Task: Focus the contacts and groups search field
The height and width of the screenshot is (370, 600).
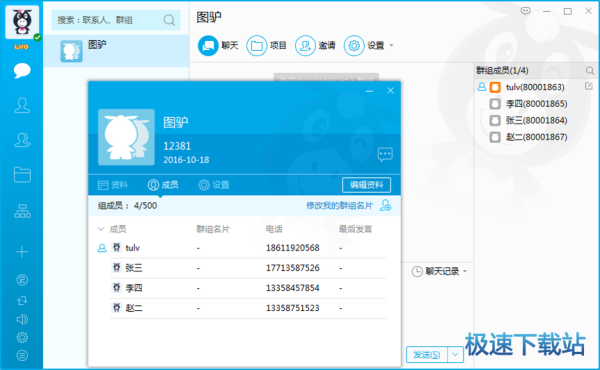Action: click(x=116, y=20)
